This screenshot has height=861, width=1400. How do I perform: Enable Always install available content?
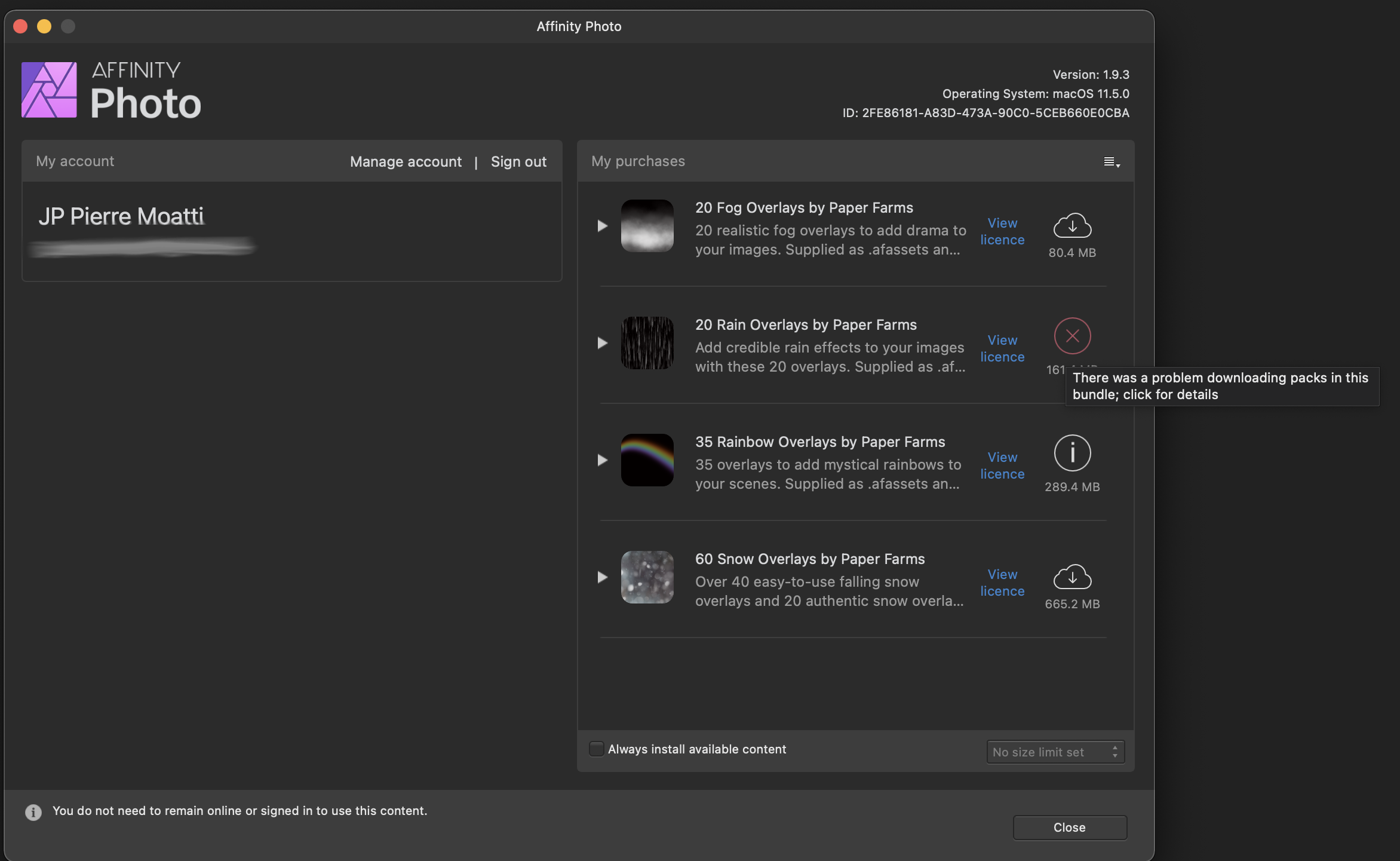[x=596, y=749]
